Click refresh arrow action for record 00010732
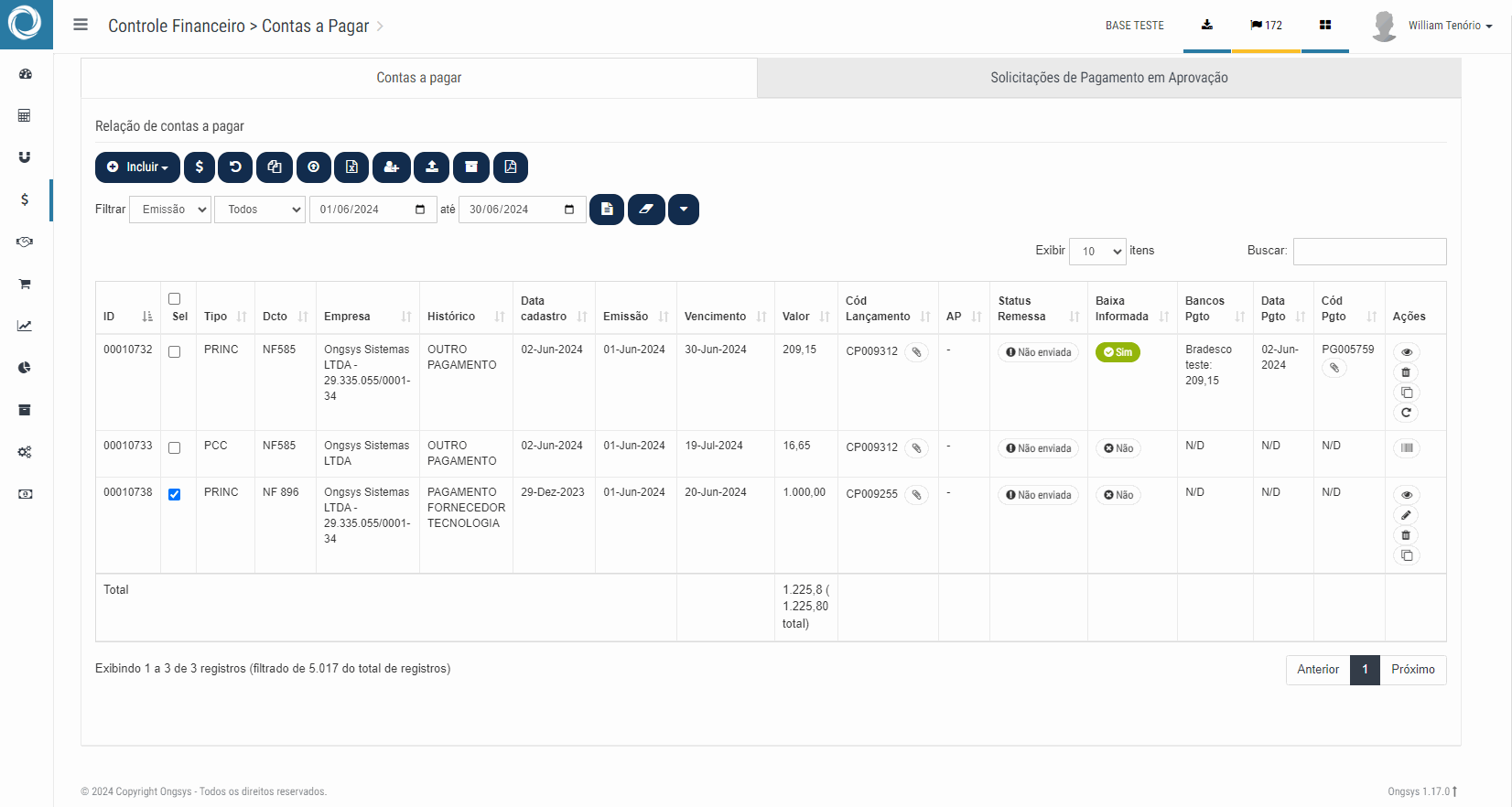 coord(1407,413)
